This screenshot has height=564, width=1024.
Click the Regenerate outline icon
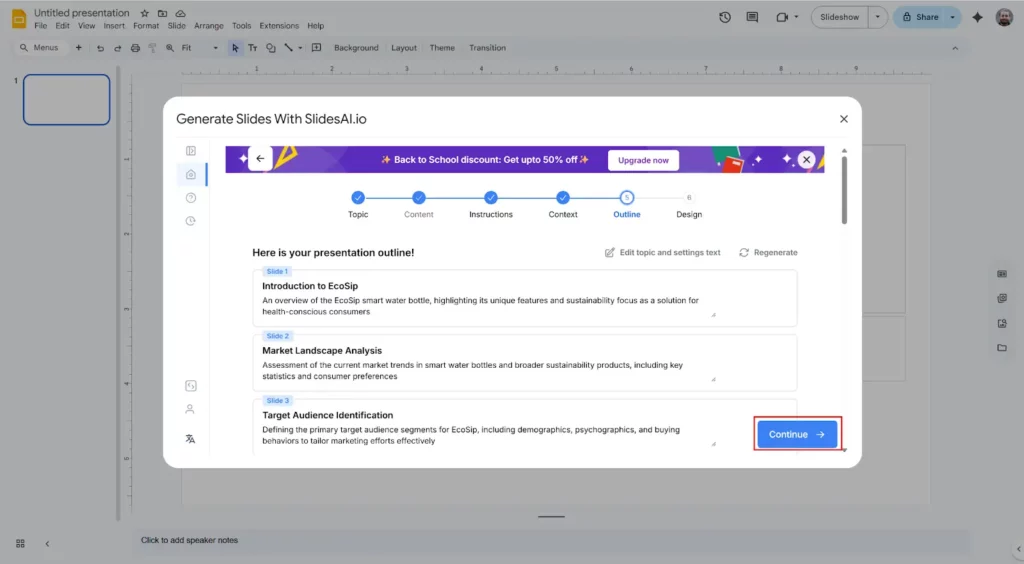coord(744,253)
